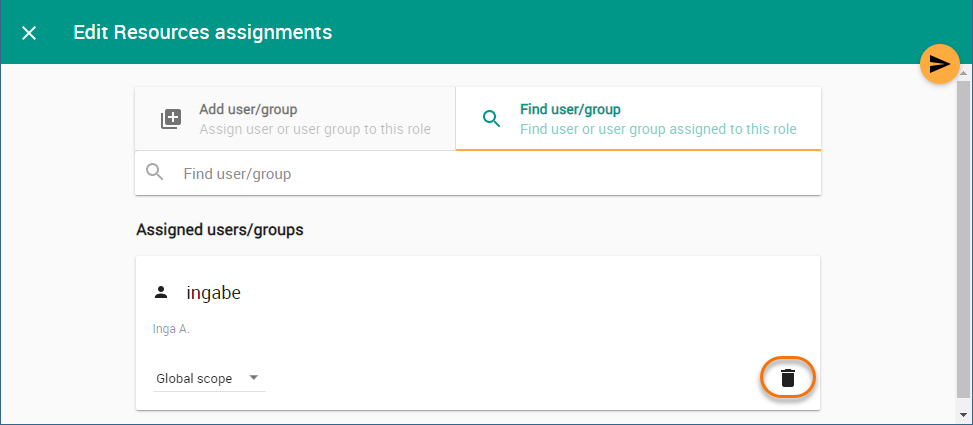Click the search icon in the search box
This screenshot has width=973, height=425.
tap(155, 173)
